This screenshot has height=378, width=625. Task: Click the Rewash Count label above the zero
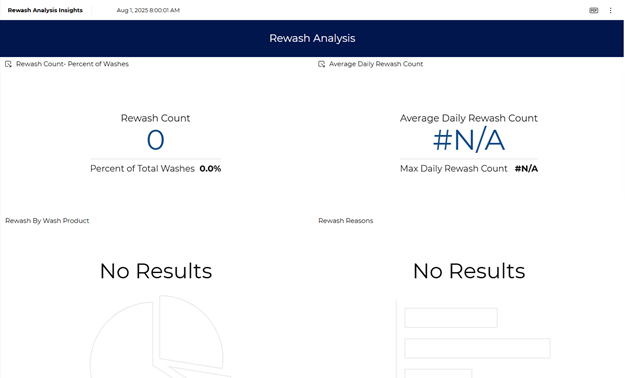tap(155, 118)
